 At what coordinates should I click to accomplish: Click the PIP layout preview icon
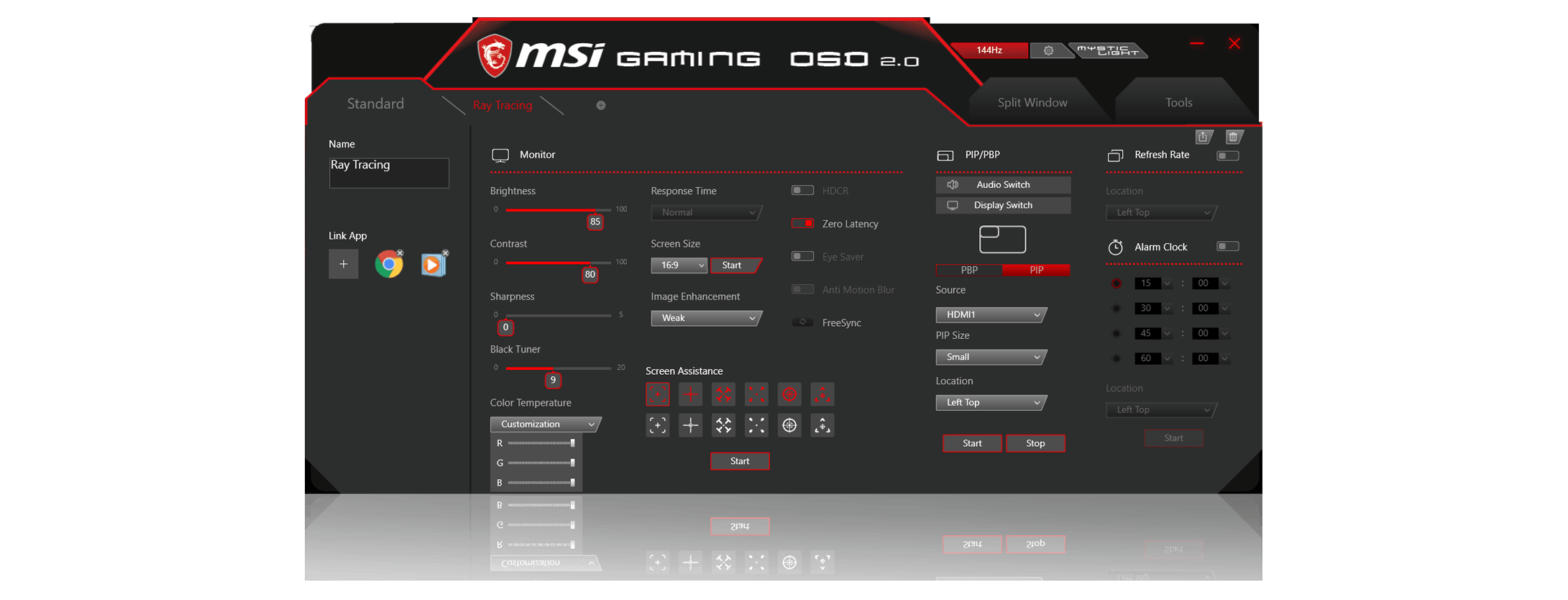coord(1002,239)
